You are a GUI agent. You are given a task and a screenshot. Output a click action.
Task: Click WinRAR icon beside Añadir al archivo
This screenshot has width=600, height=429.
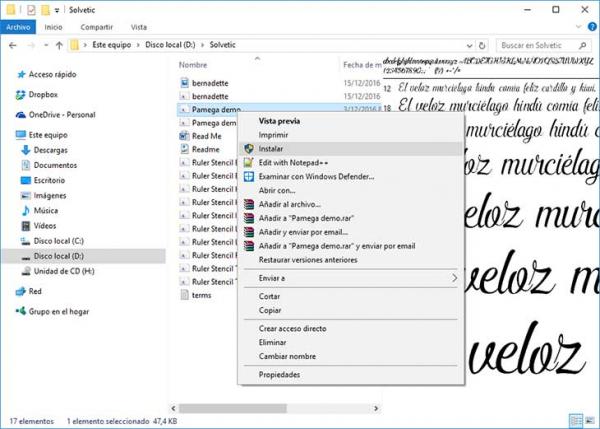coord(249,204)
